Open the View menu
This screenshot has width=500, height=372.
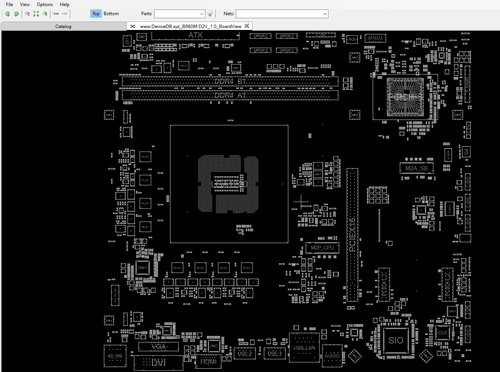coord(25,4)
